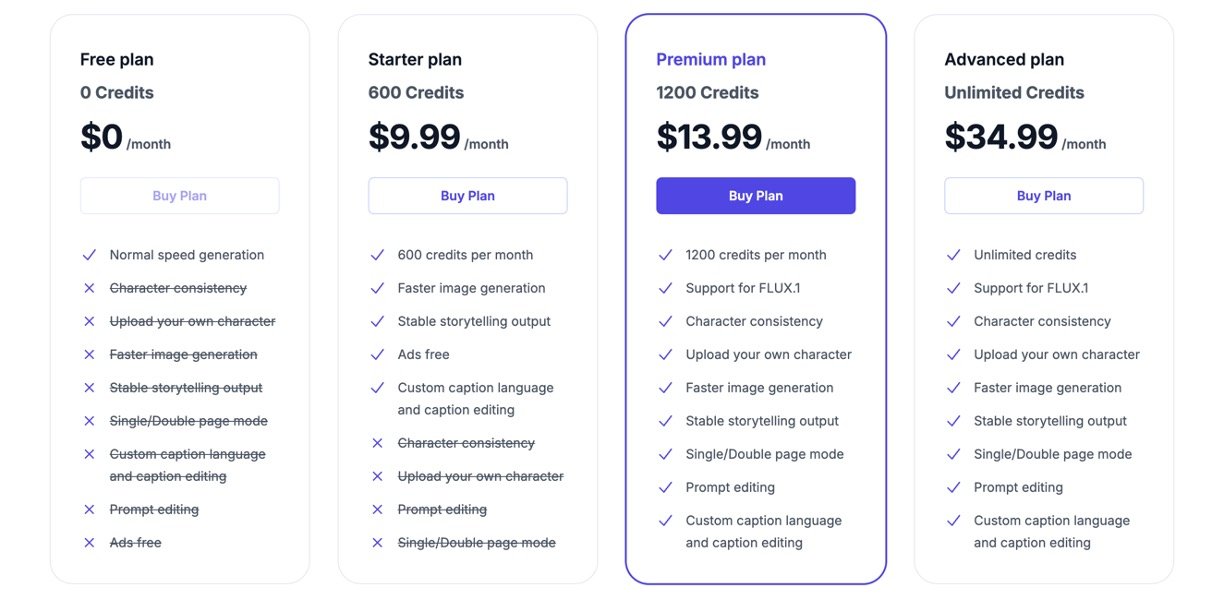This screenshot has width=1224, height=612.
Task: Select the Advanced plan title
Action: click(x=1004, y=60)
